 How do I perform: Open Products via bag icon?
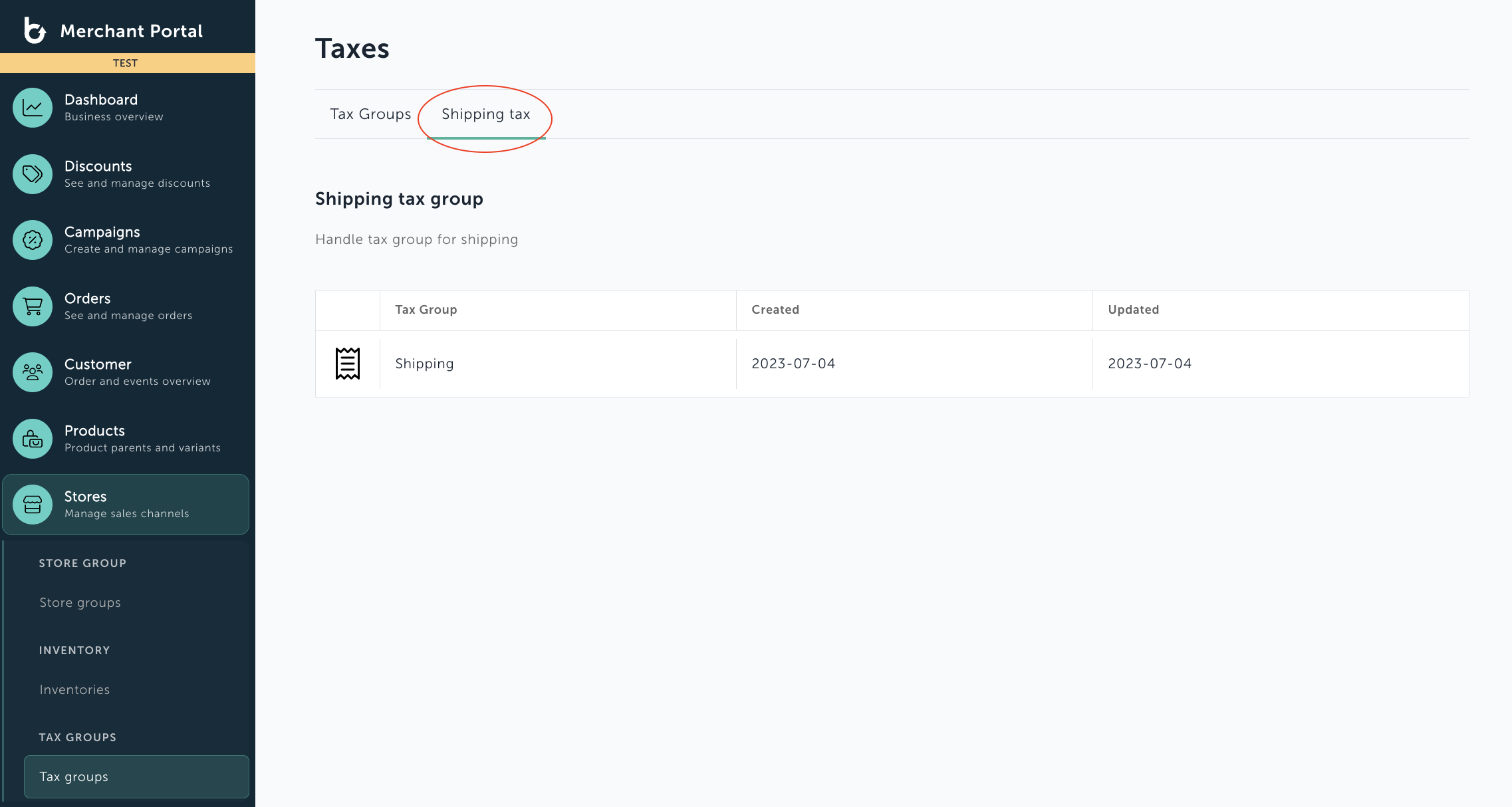coord(33,439)
